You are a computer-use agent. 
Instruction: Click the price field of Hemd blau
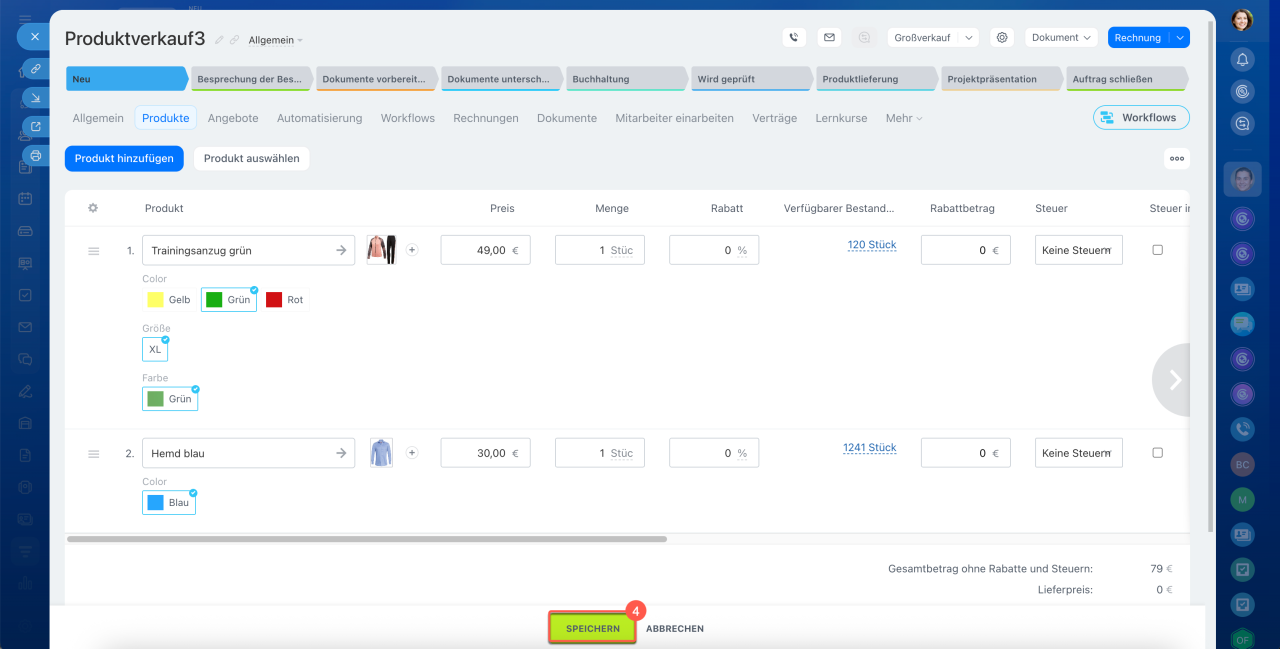point(485,453)
